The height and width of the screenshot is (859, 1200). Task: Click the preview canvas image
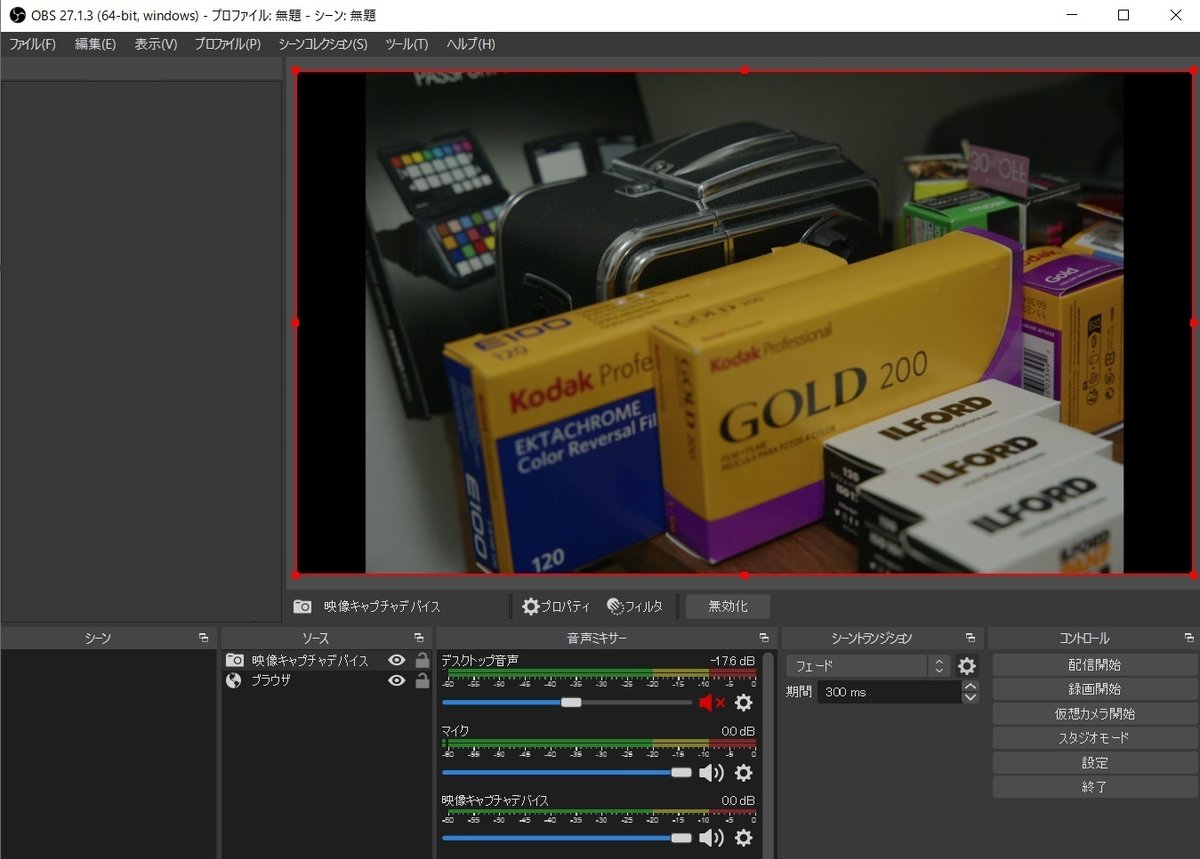pyautogui.click(x=744, y=322)
